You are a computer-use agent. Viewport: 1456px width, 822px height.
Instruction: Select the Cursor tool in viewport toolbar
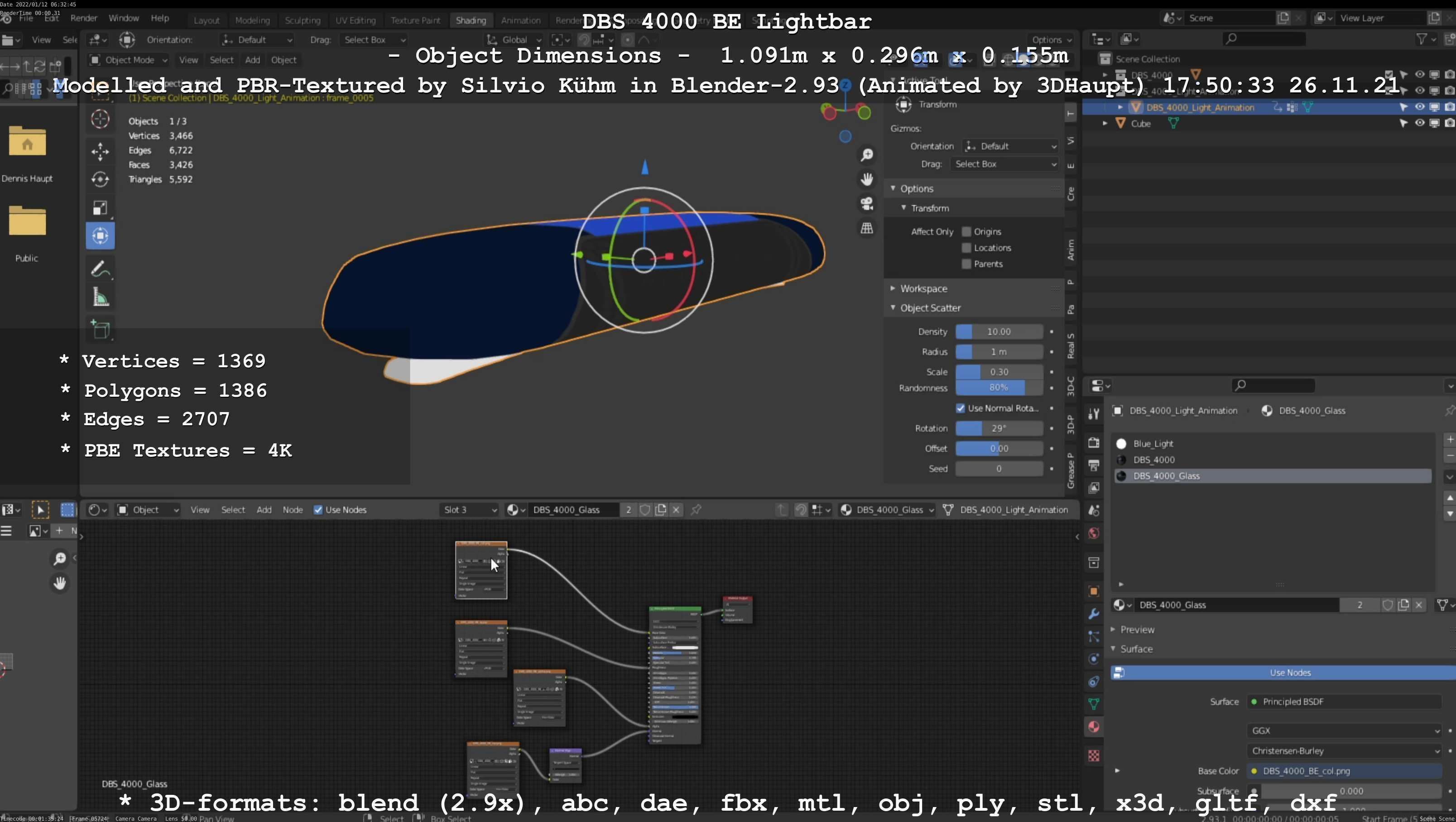click(100, 119)
